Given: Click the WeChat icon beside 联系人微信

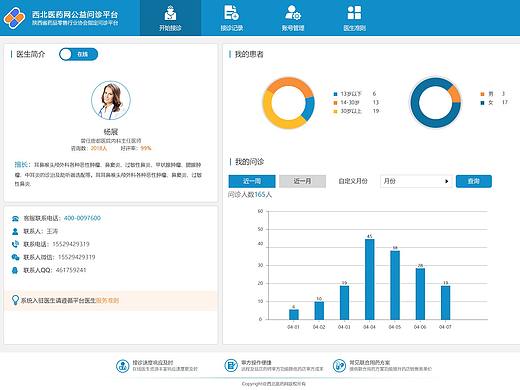Looking at the screenshot, I should point(15,257).
